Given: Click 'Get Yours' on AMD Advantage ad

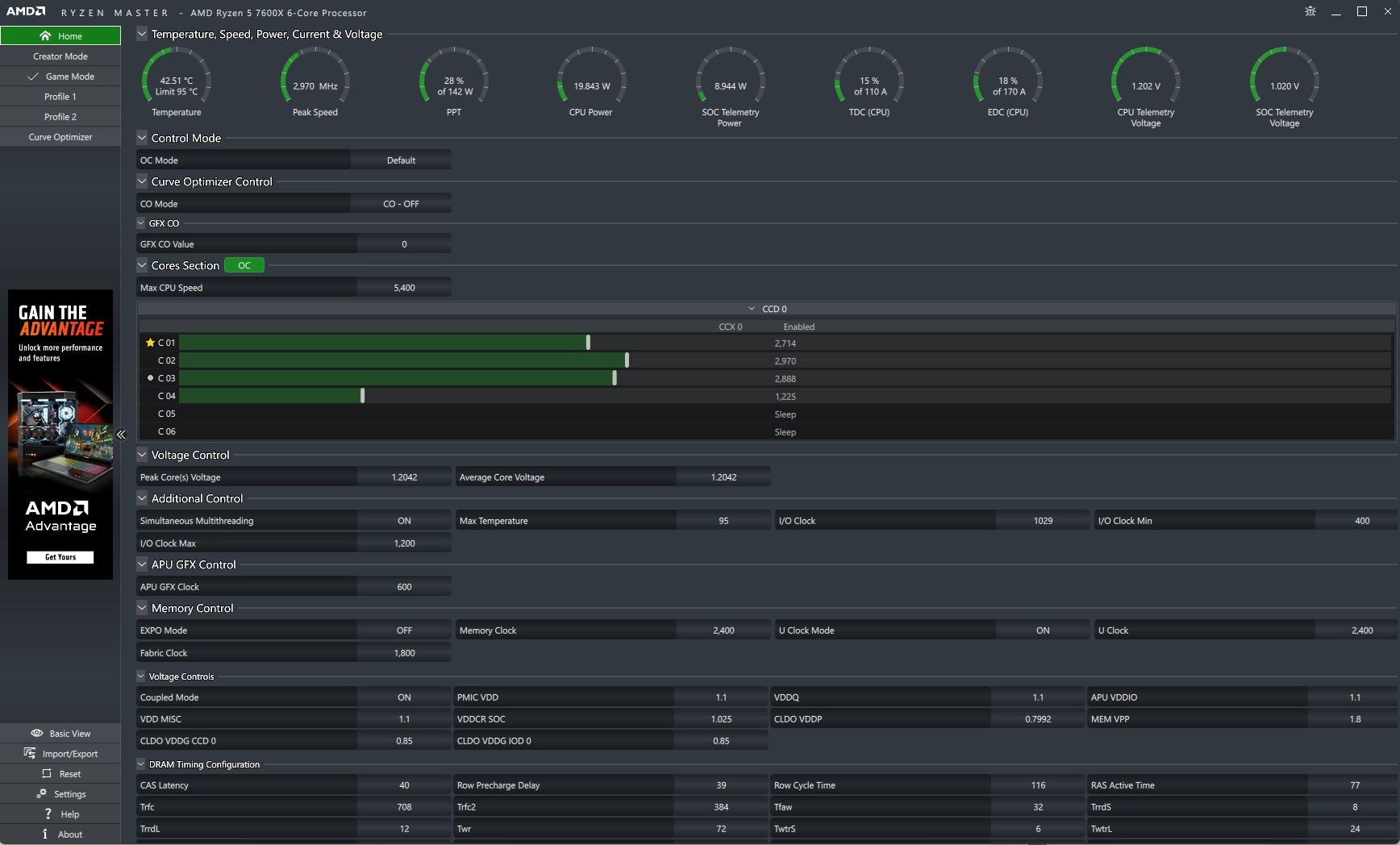Looking at the screenshot, I should click(x=60, y=557).
